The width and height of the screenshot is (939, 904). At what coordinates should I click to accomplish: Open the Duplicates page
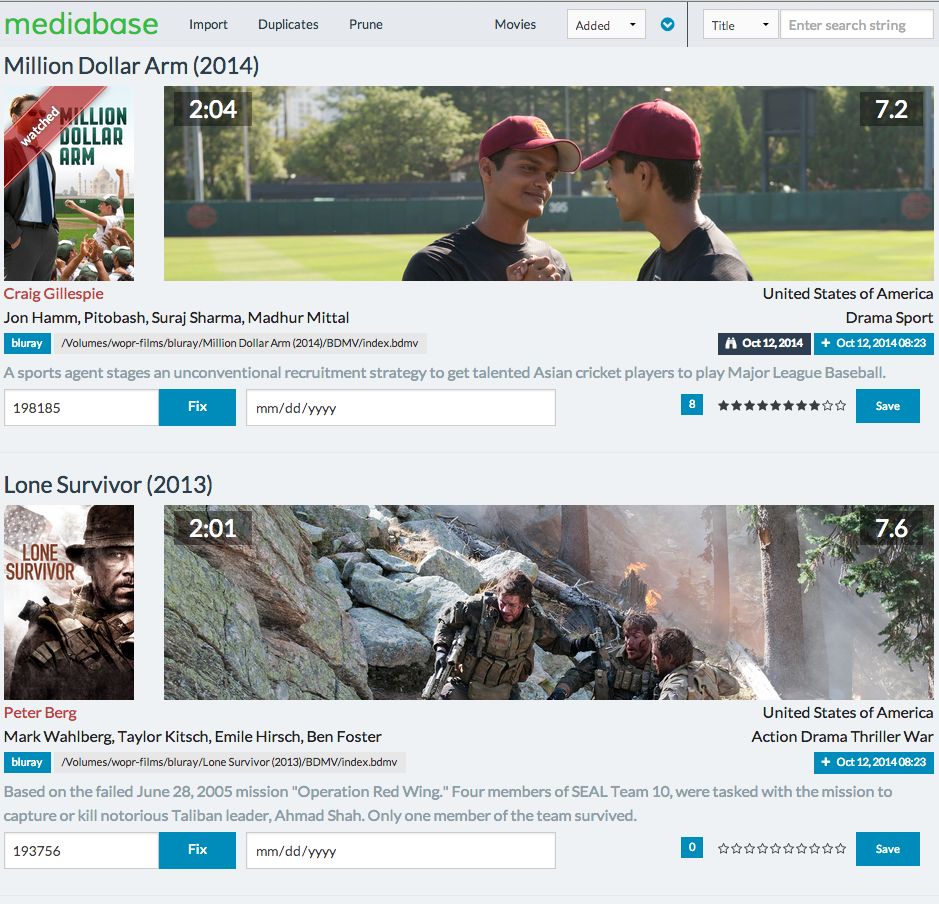tap(288, 25)
